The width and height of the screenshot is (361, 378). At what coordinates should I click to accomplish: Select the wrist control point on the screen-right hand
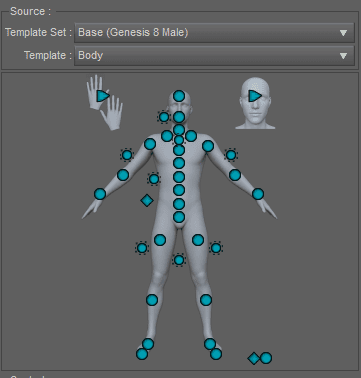[258, 194]
